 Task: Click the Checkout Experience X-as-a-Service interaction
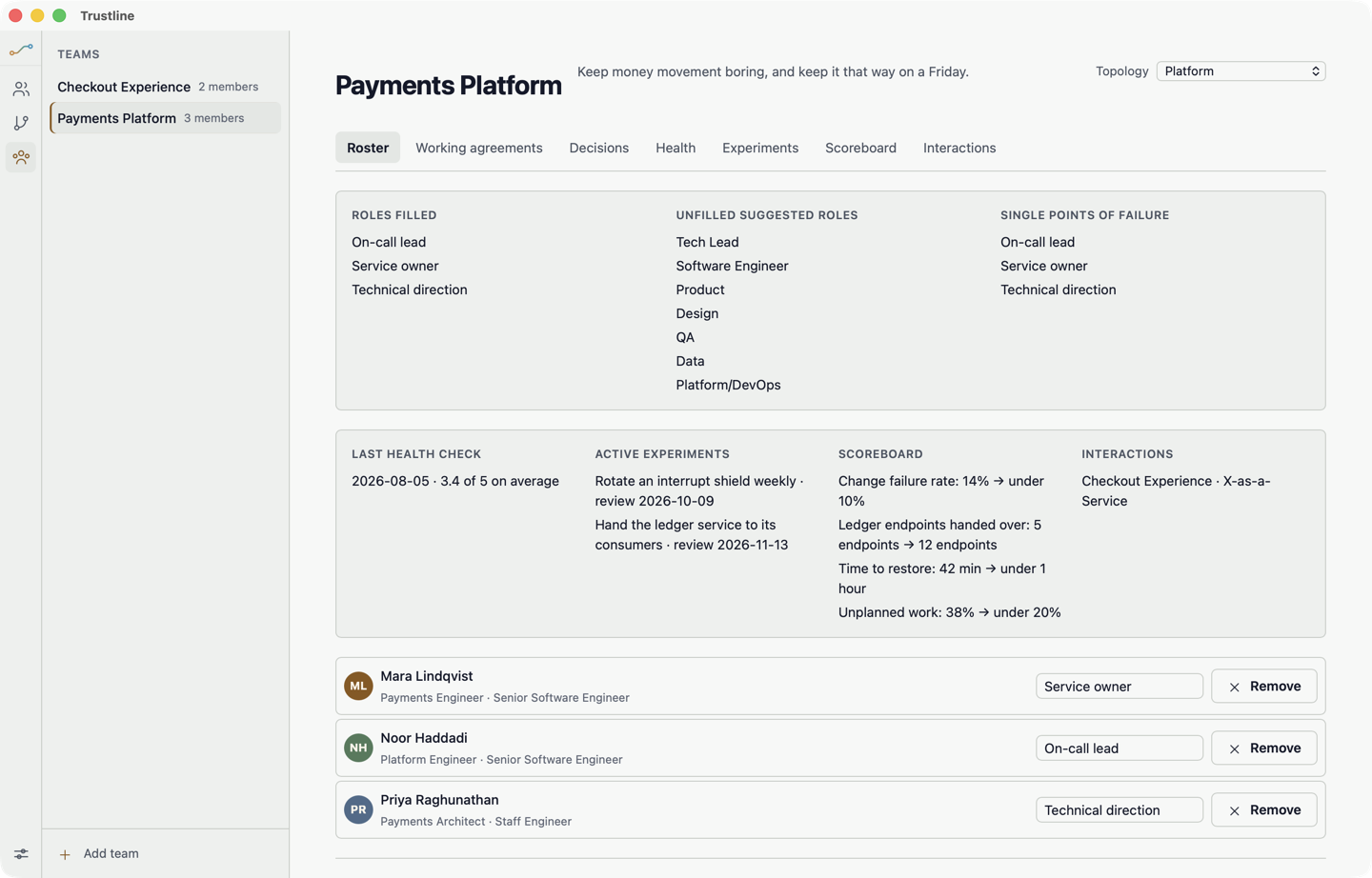coord(1176,490)
